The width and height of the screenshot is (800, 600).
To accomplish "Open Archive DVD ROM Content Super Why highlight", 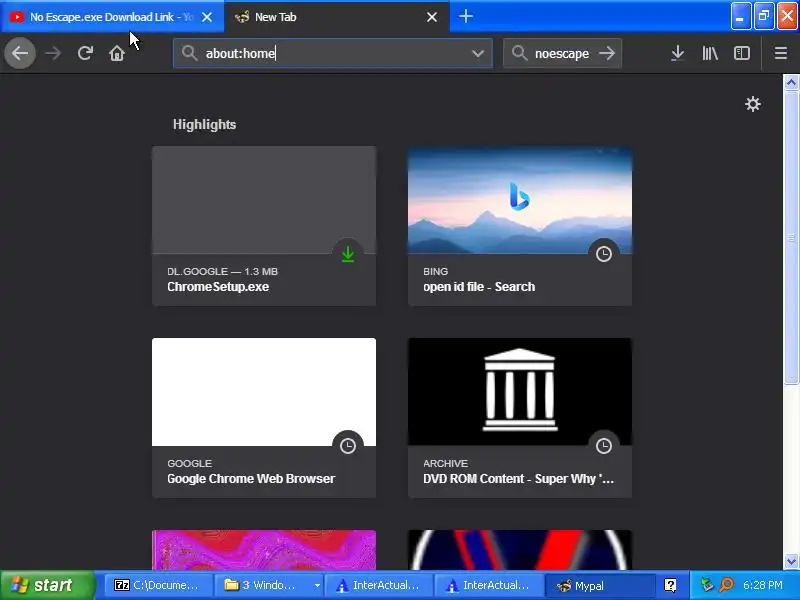I will click(x=520, y=418).
